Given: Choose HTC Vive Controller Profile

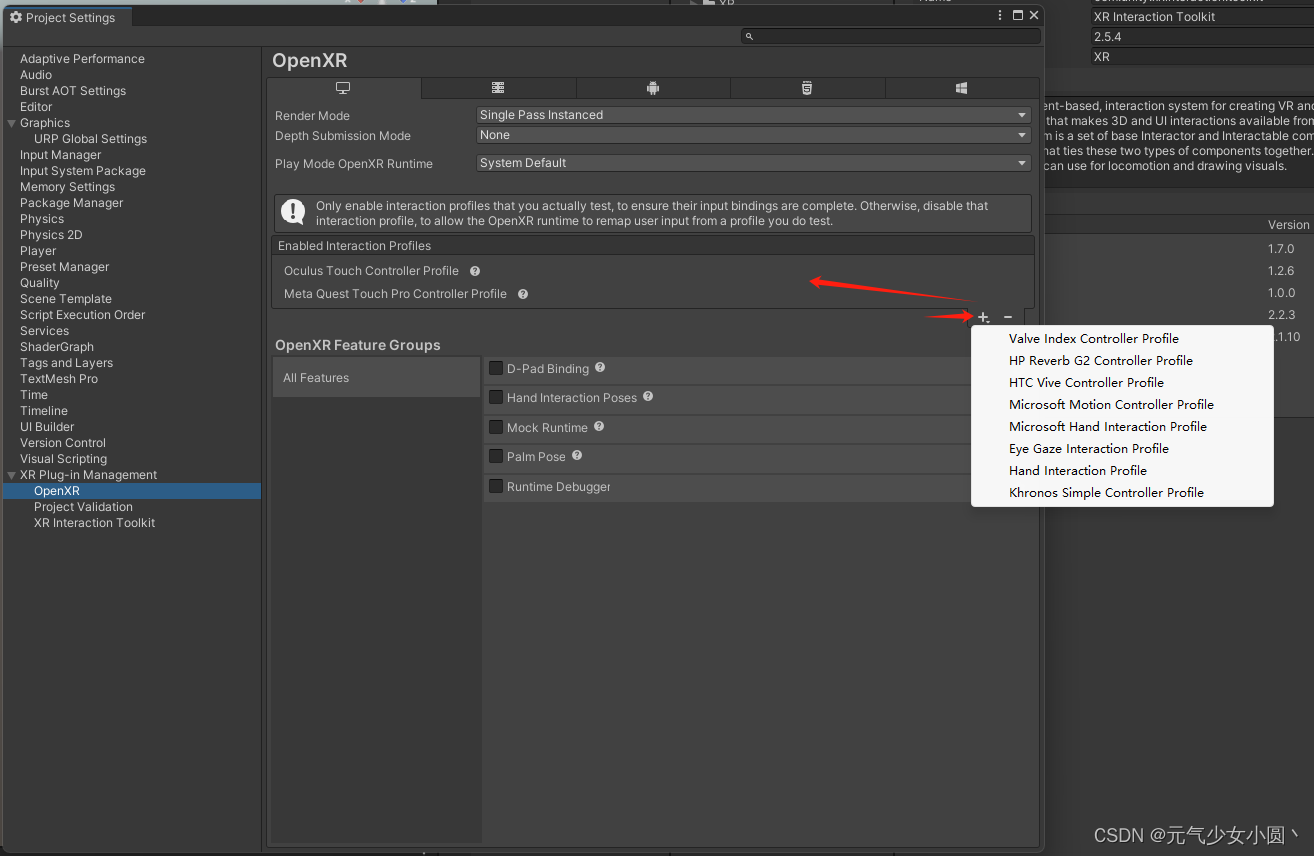Looking at the screenshot, I should pos(1086,383).
